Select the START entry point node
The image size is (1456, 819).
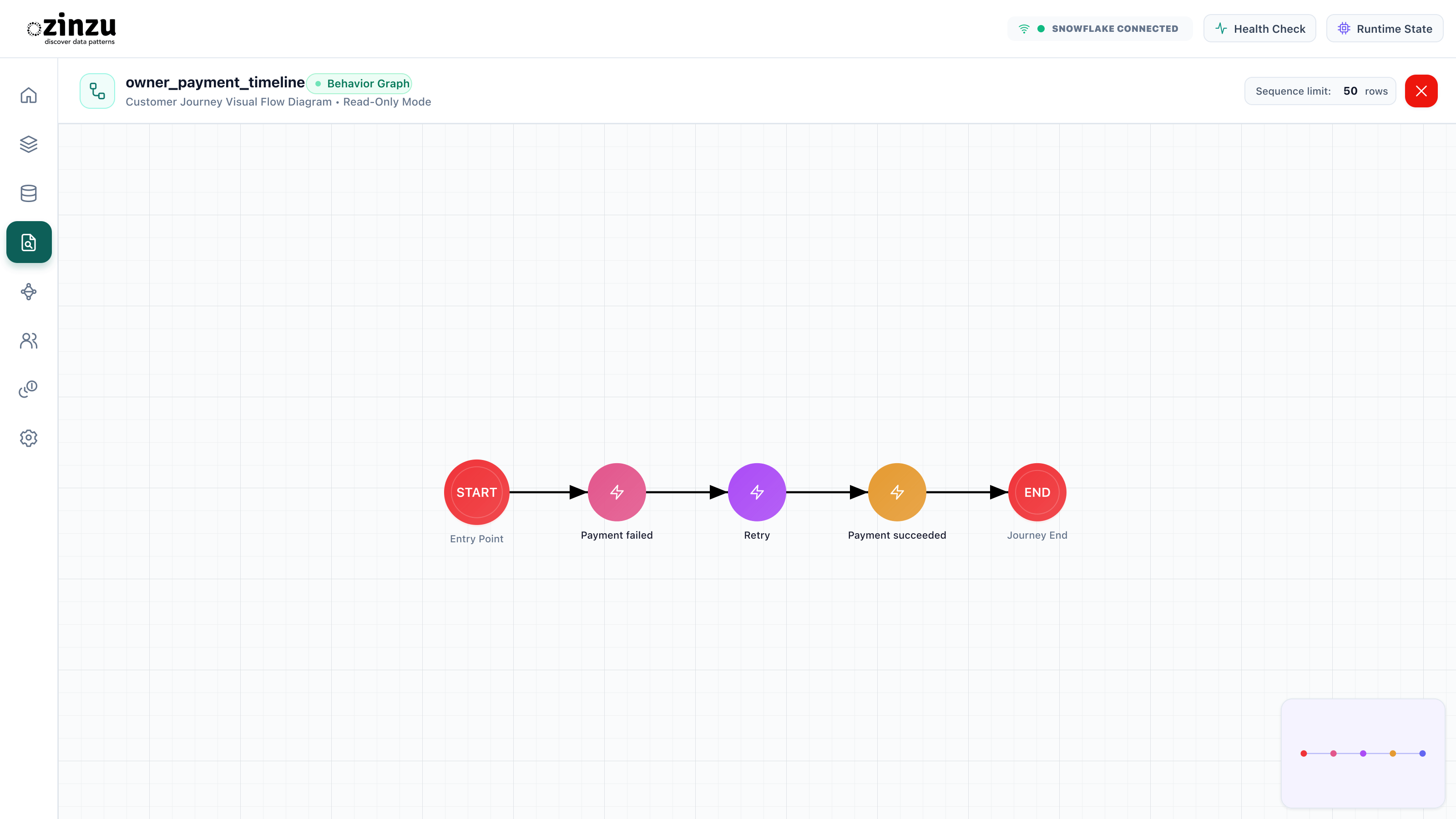tap(476, 492)
